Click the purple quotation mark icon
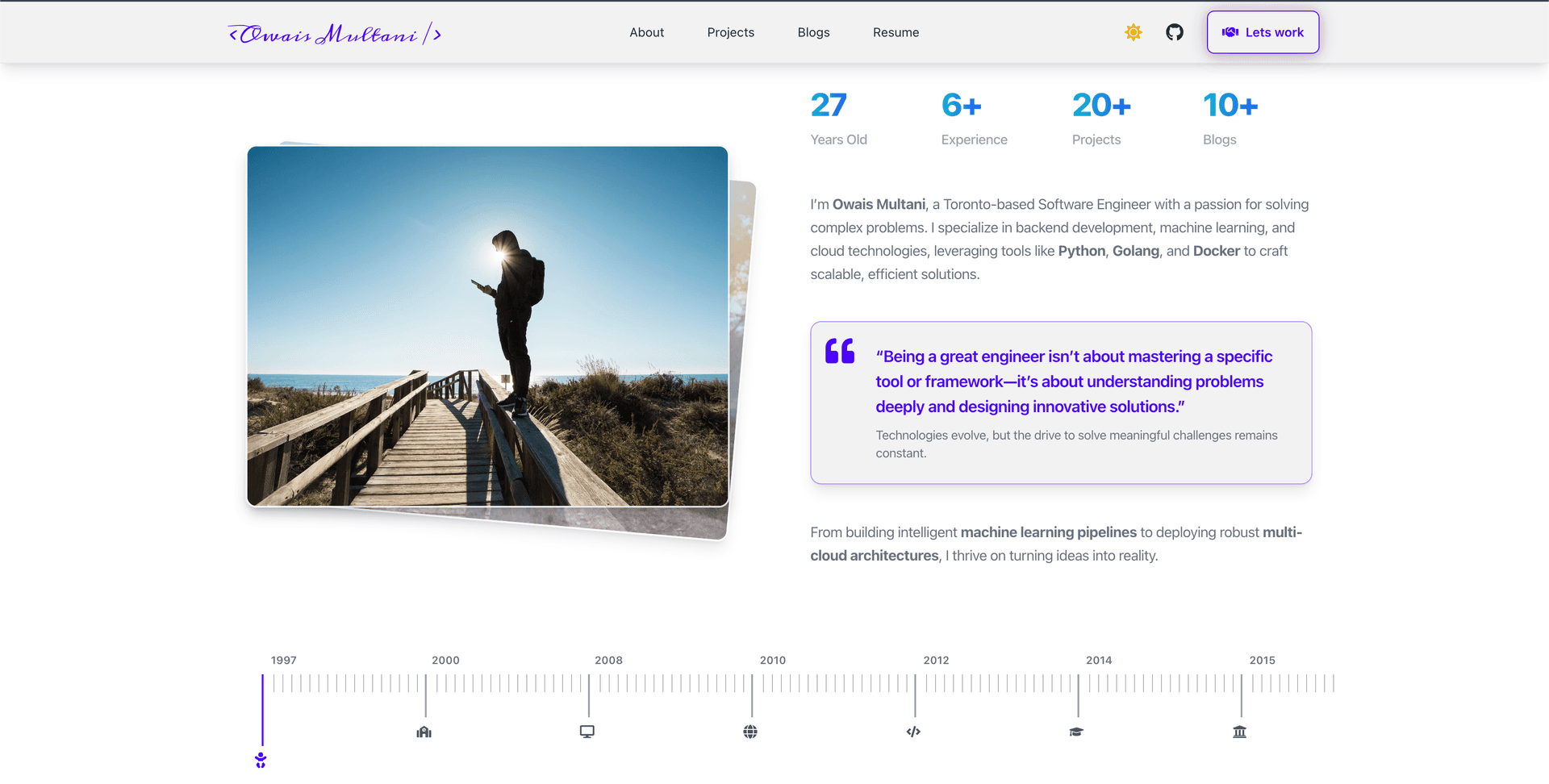The image size is (1549, 784). coord(839,351)
